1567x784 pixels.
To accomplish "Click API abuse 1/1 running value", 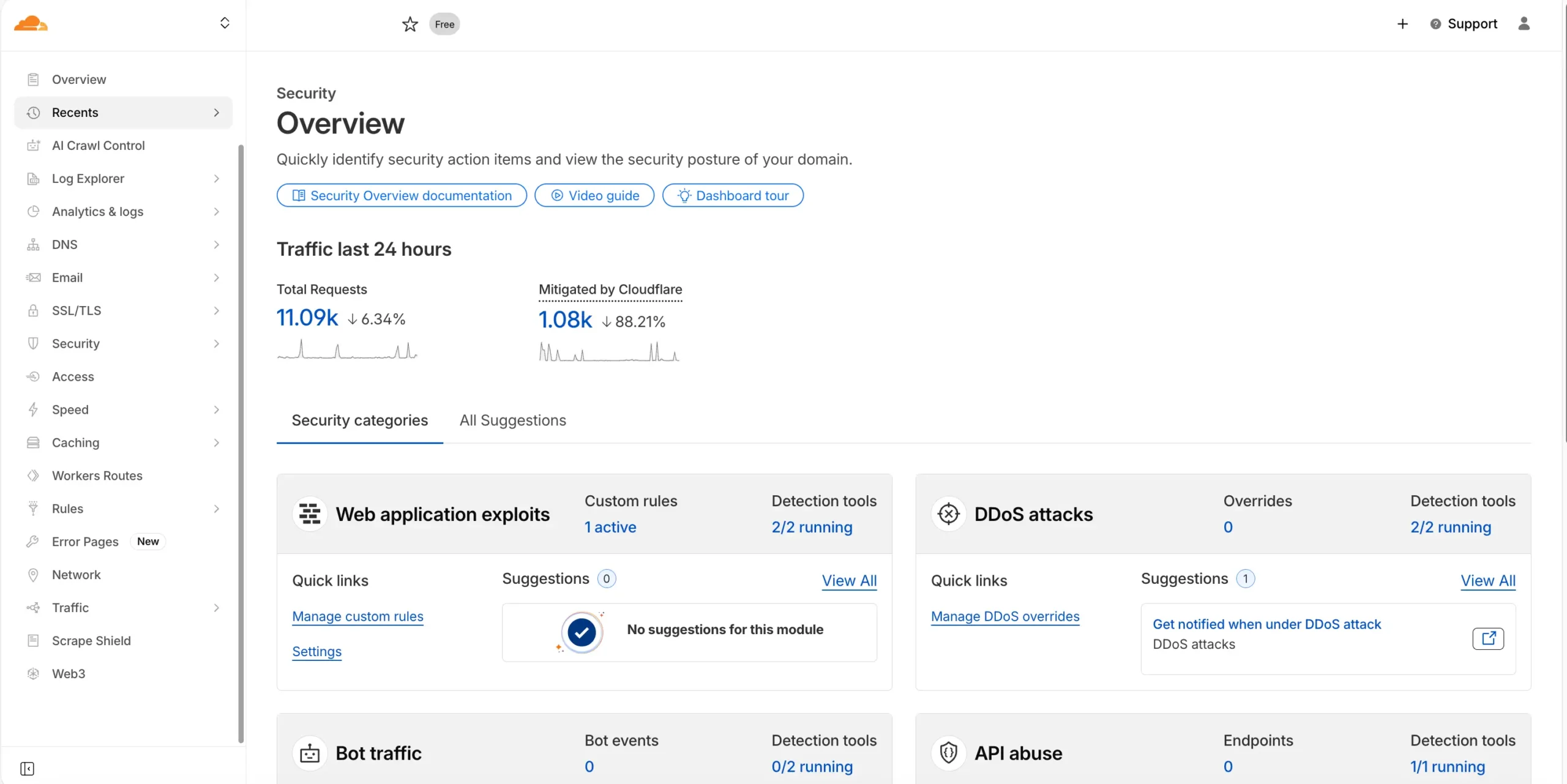I will pyautogui.click(x=1447, y=767).
